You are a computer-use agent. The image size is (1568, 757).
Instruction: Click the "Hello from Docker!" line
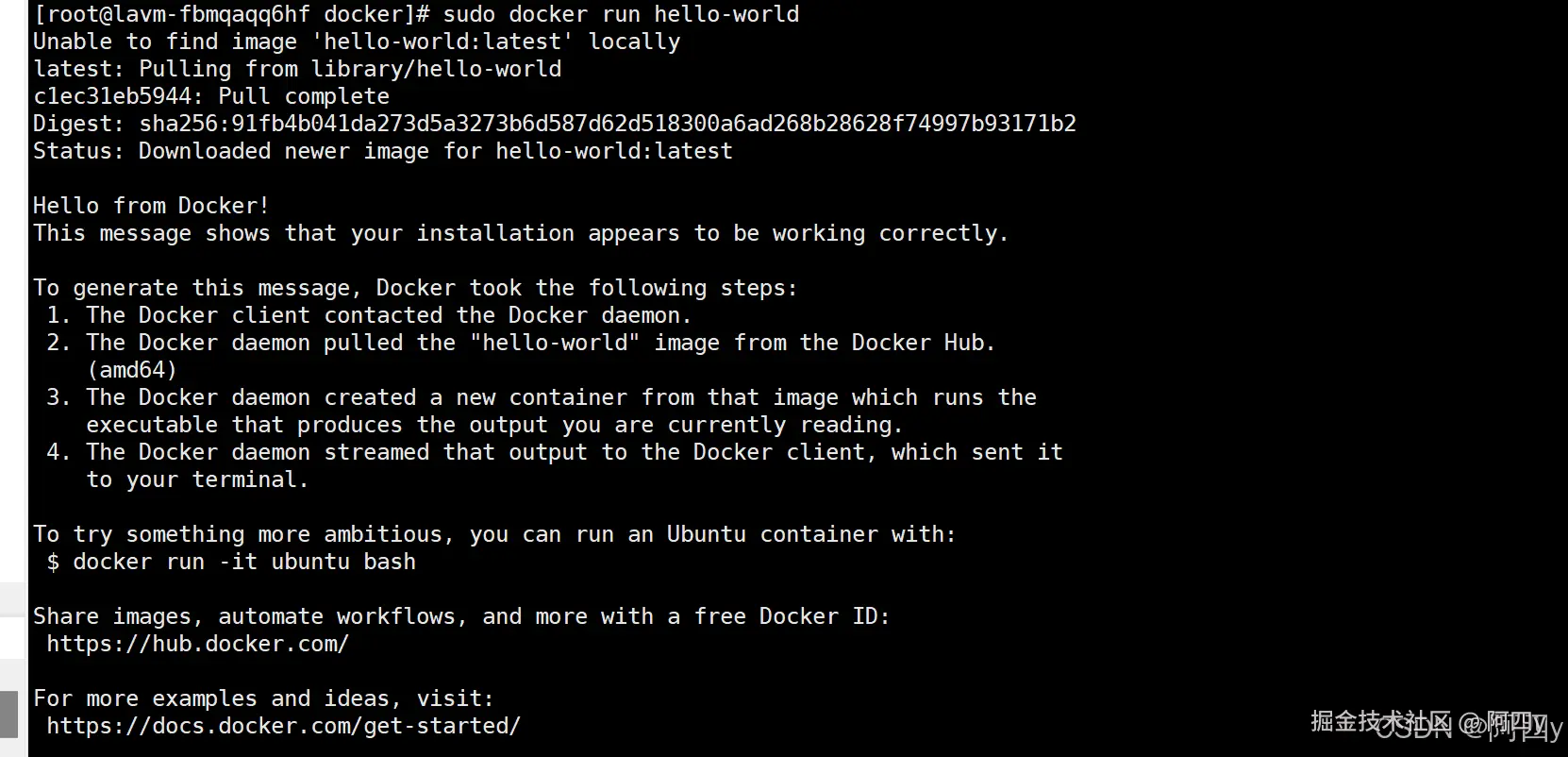tap(151, 207)
